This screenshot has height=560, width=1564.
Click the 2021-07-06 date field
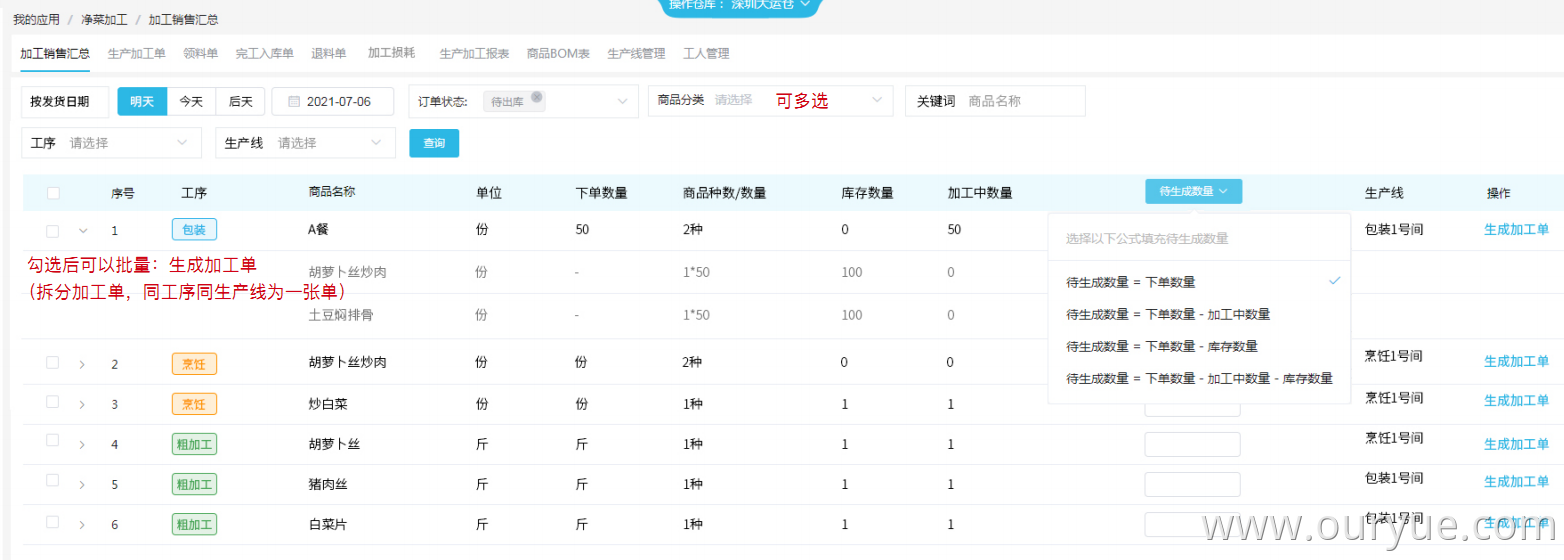[333, 101]
